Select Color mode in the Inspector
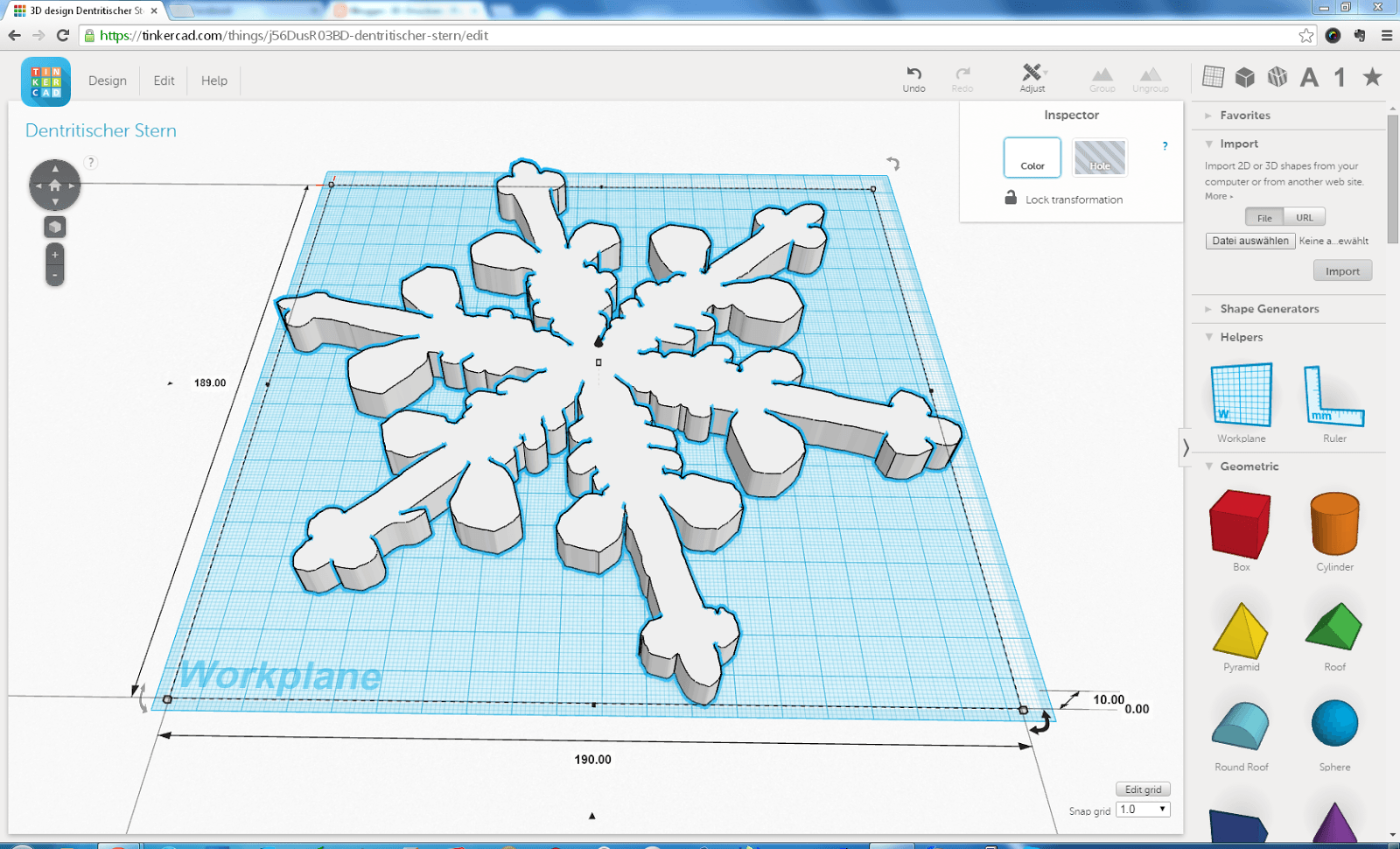The image size is (1400, 849). (1032, 158)
